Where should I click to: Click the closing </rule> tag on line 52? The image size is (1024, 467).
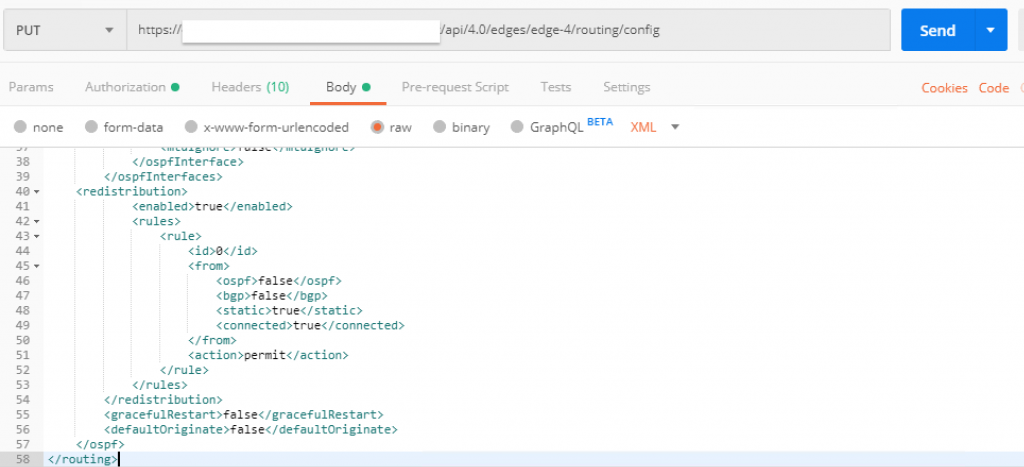click(184, 370)
